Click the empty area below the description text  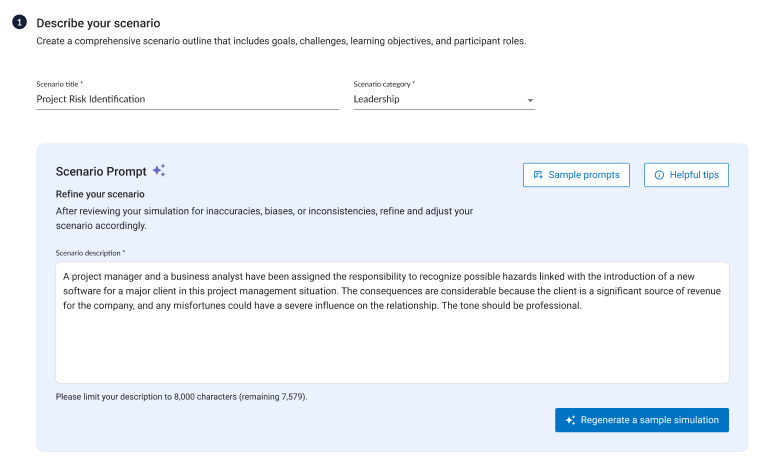pos(392,348)
